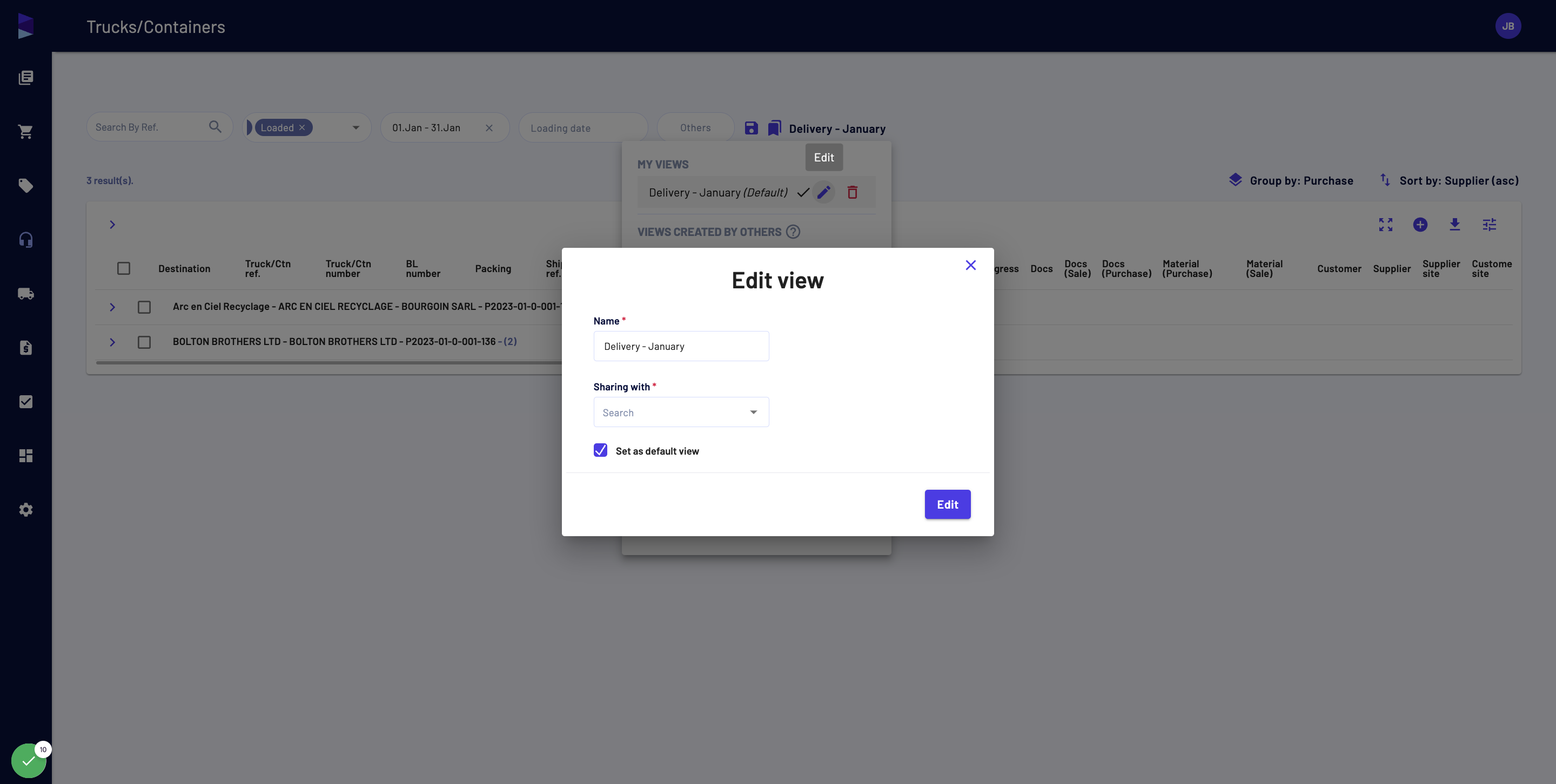Clear the 01.Jan - 31.Jan date range
Image resolution: width=1556 pixels, height=784 pixels.
click(489, 128)
